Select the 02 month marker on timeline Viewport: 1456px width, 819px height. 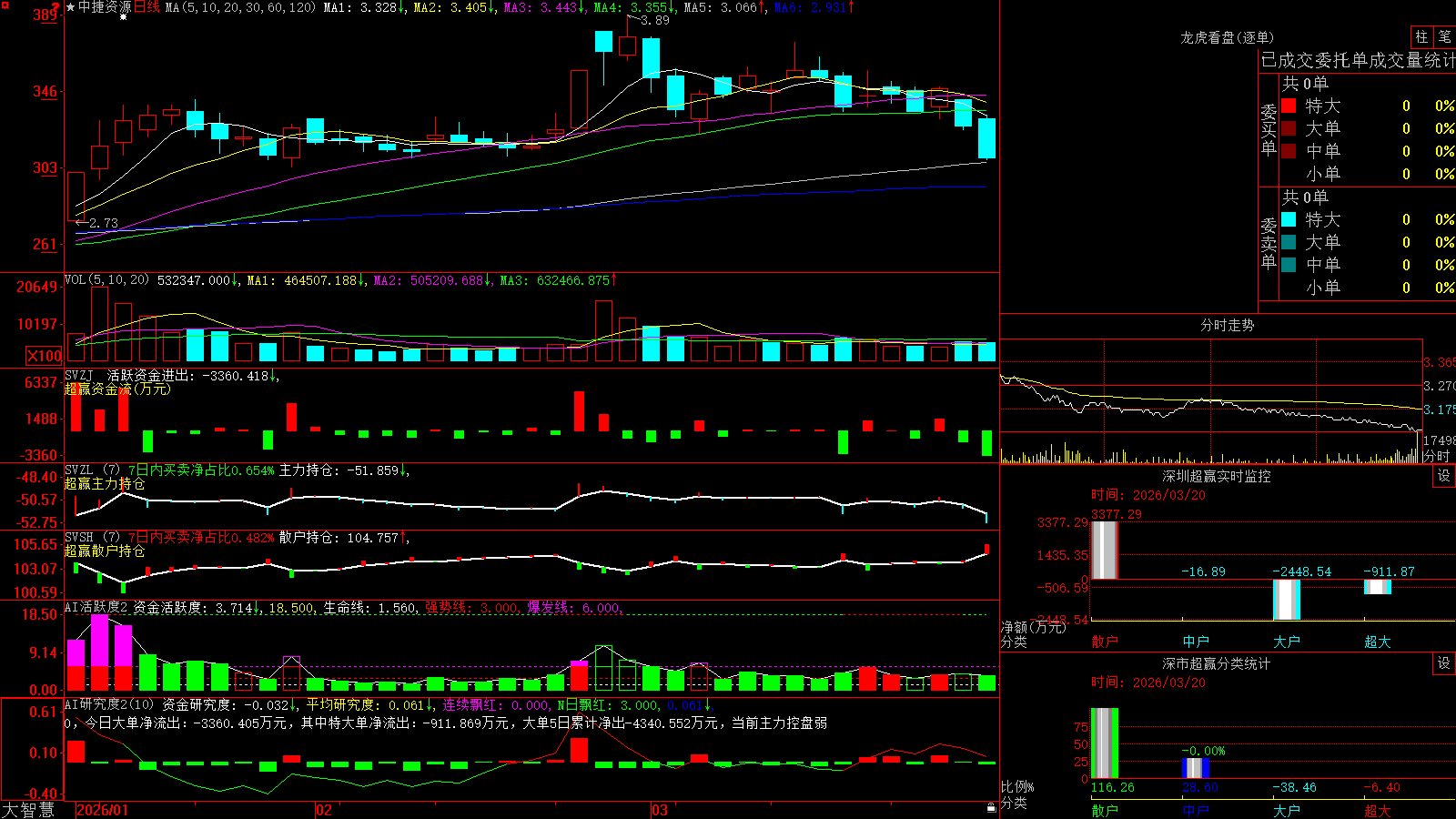(324, 810)
